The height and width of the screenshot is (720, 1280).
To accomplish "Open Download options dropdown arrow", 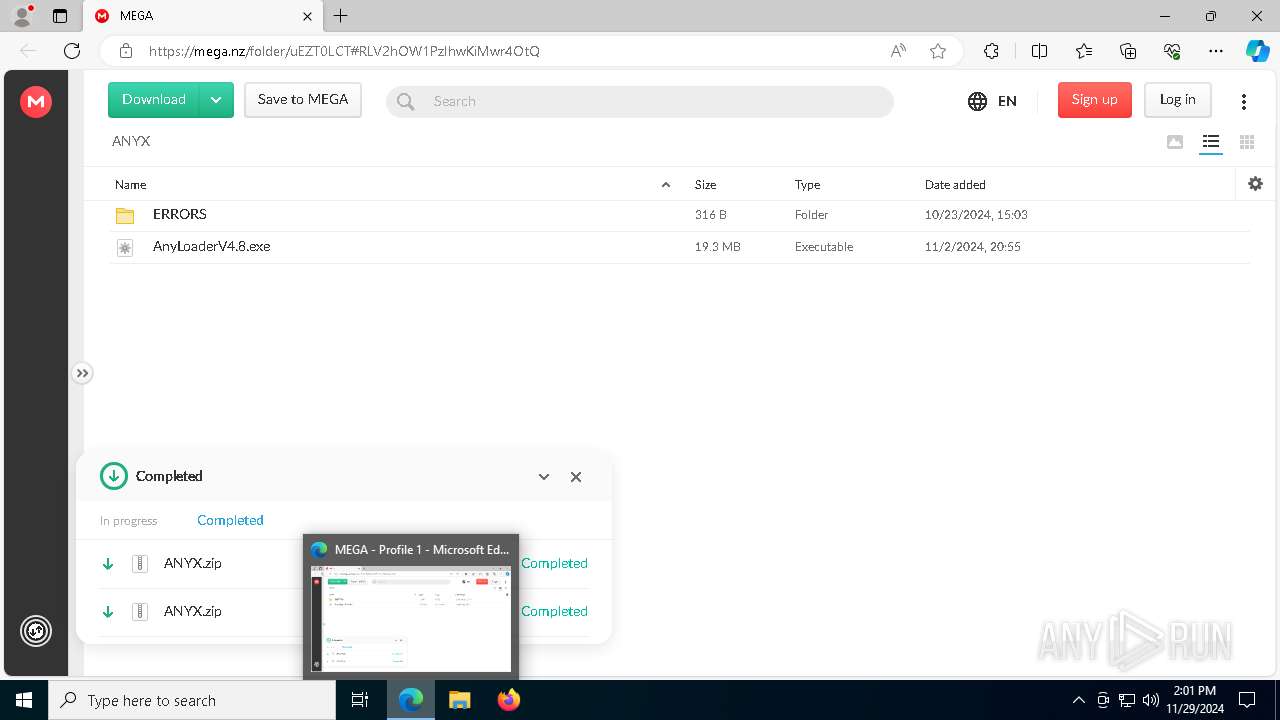I will (x=217, y=100).
